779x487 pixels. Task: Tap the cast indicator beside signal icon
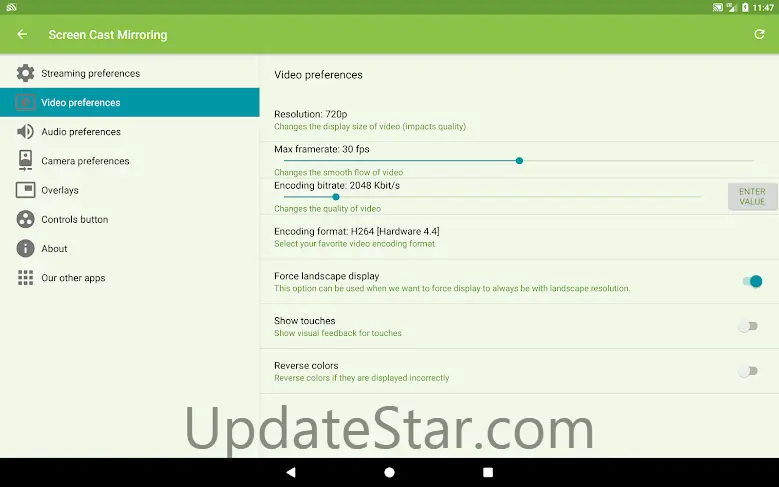(x=717, y=7)
